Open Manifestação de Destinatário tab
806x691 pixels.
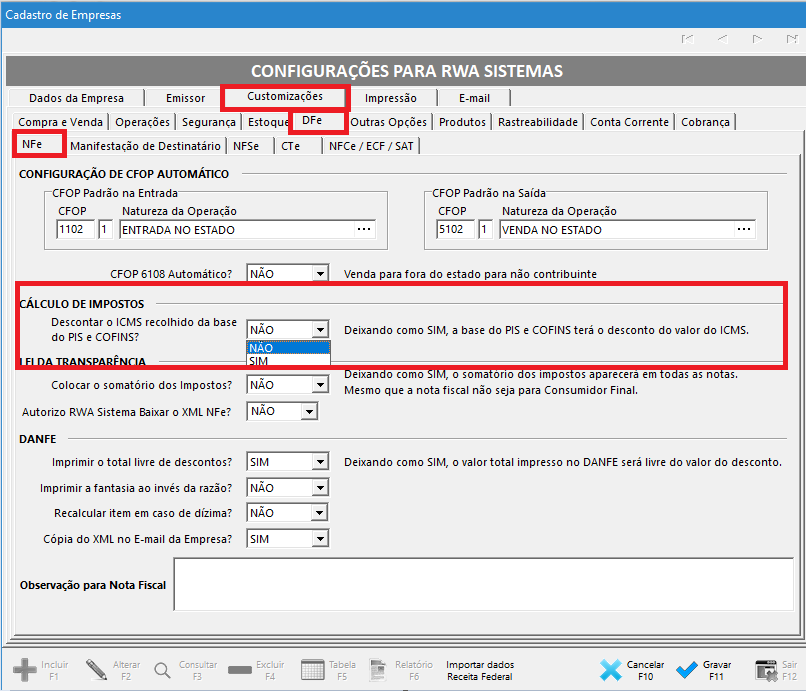tap(145, 147)
